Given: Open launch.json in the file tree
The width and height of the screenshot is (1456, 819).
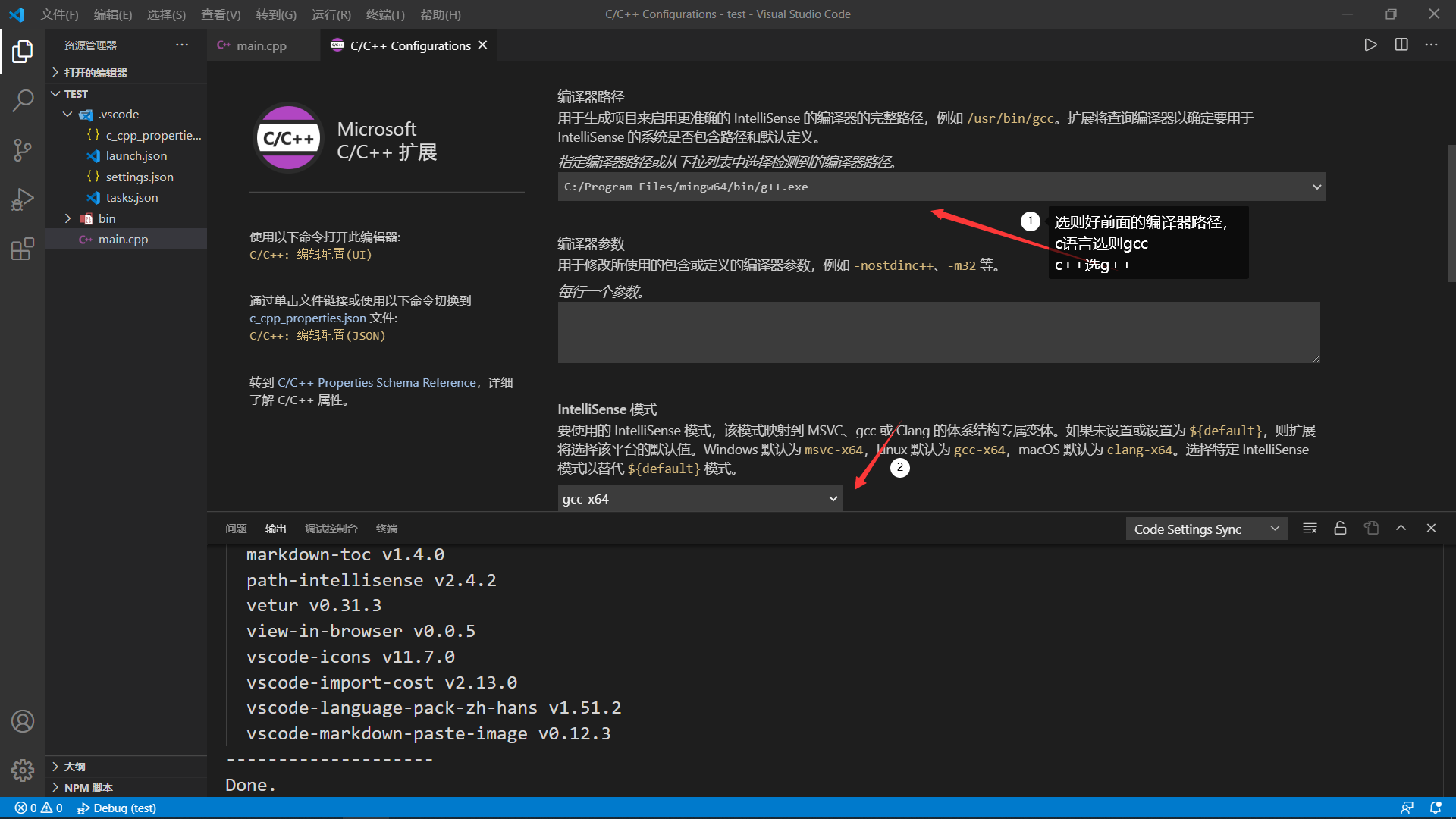Looking at the screenshot, I should point(126,155).
